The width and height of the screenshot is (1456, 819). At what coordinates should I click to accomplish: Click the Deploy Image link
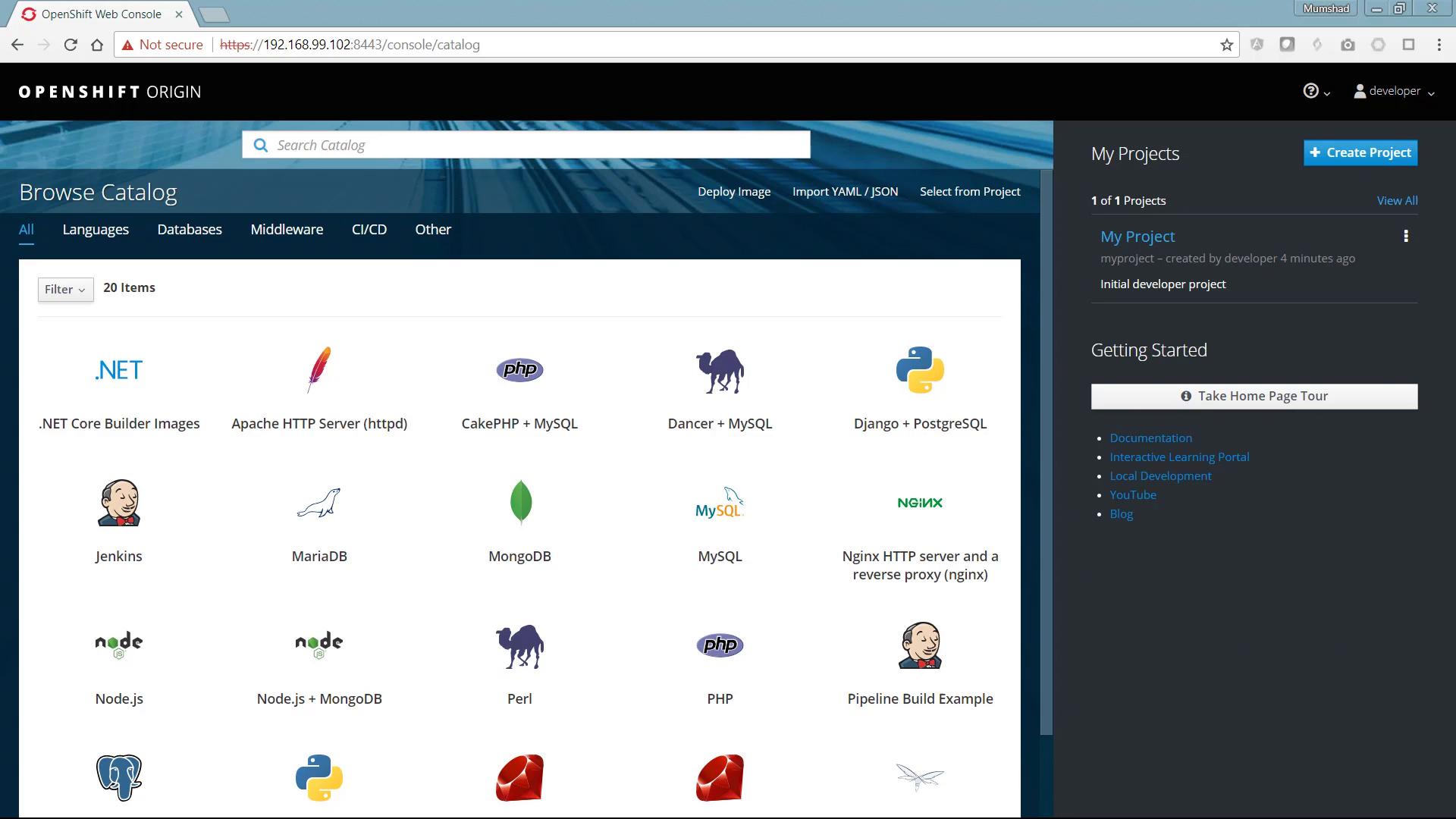734,191
